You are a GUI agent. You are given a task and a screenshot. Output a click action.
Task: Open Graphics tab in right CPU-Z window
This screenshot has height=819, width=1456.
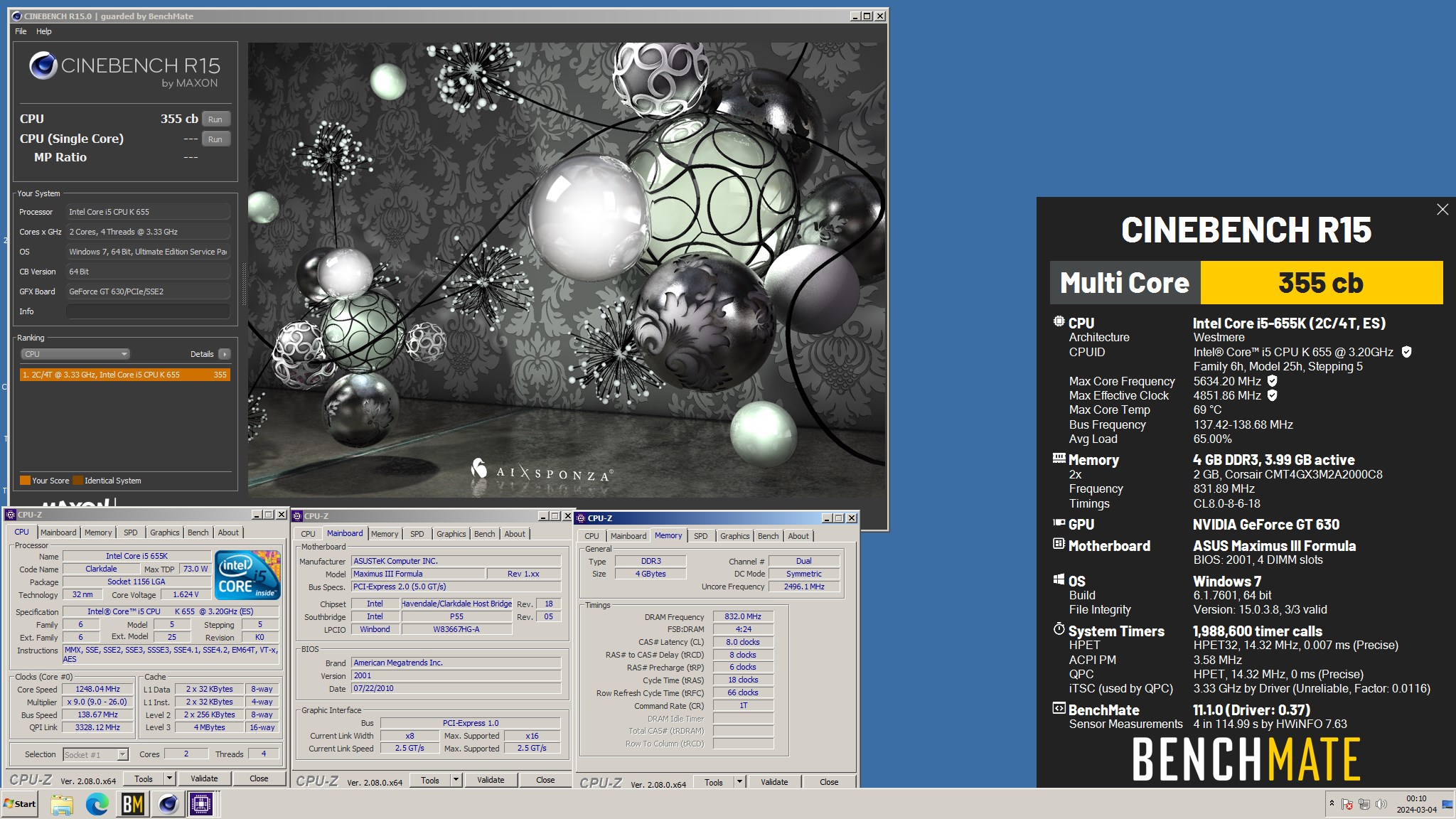click(734, 536)
